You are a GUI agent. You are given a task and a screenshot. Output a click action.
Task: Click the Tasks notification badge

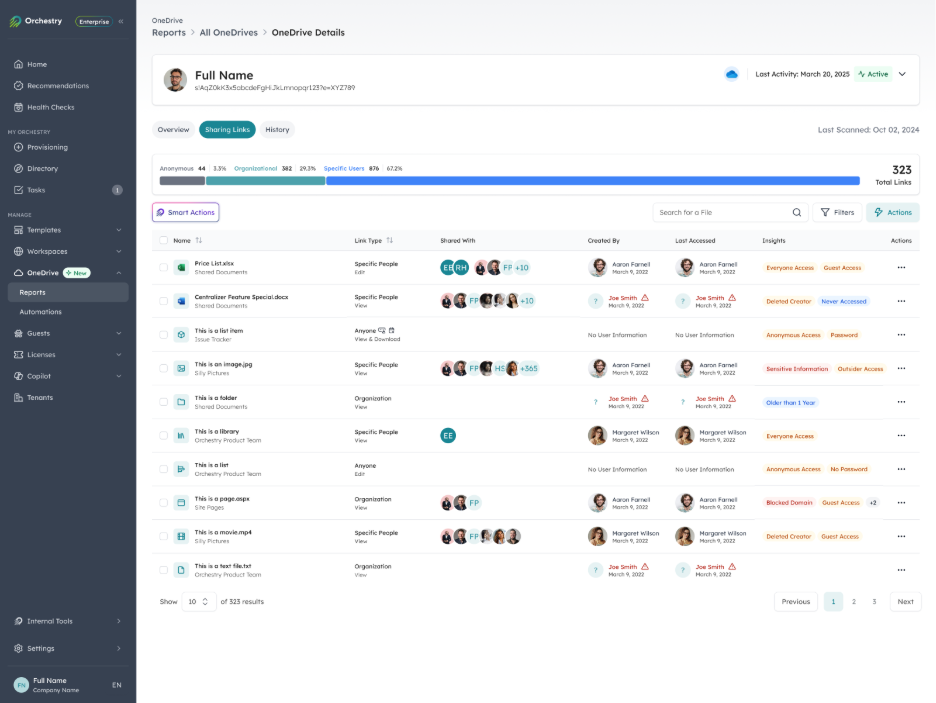(x=117, y=190)
